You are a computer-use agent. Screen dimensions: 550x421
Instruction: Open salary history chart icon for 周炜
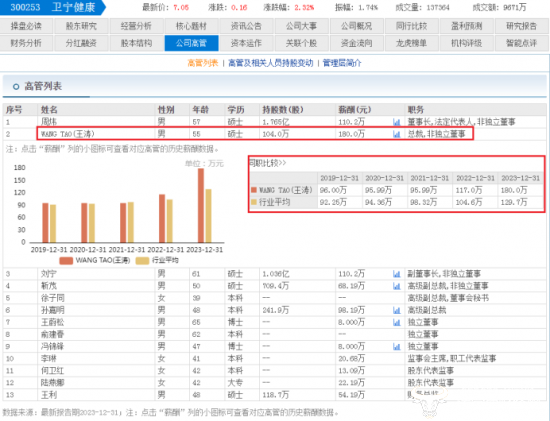[x=396, y=122]
